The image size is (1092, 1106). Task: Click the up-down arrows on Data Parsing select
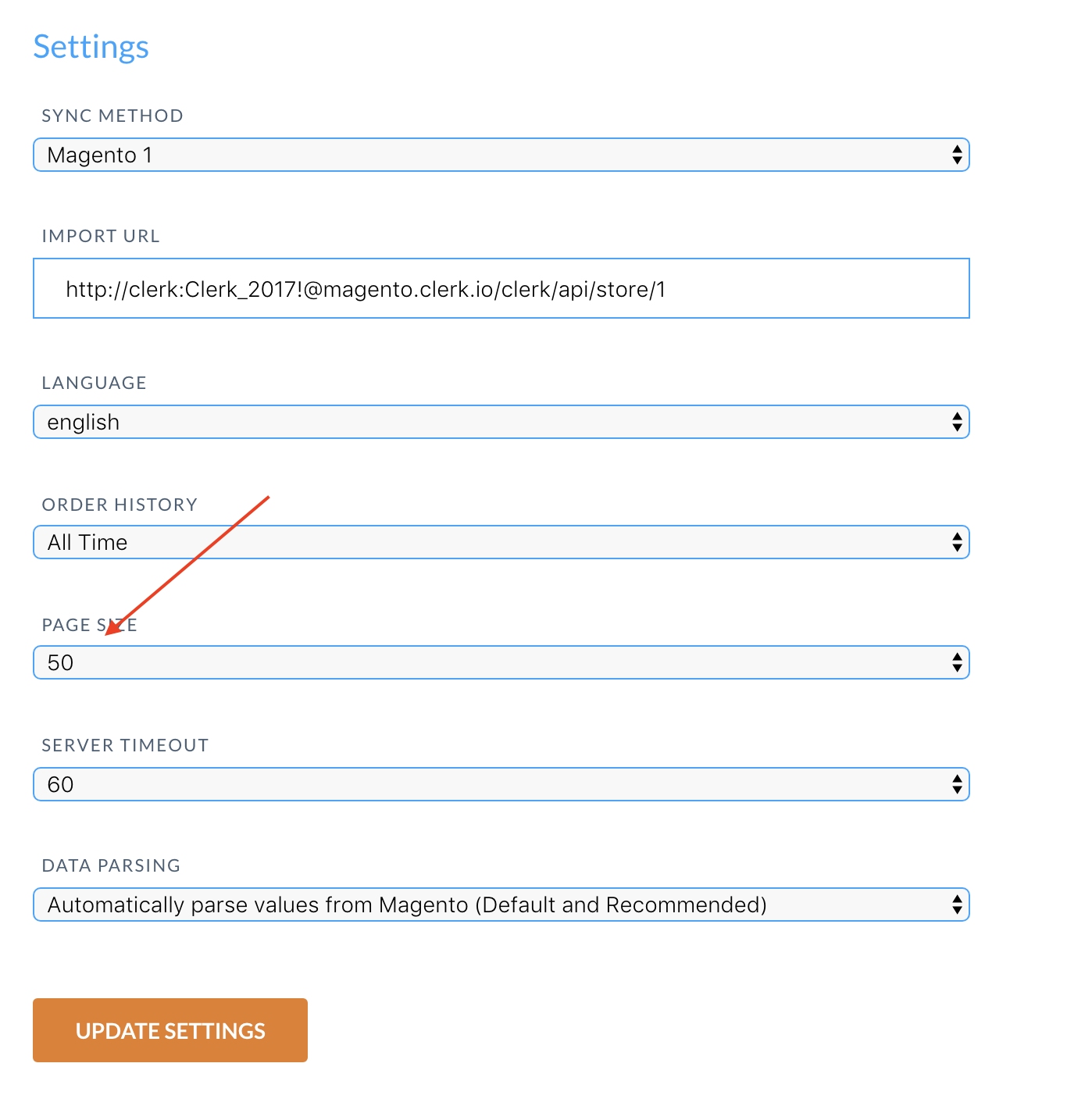pyautogui.click(x=957, y=904)
